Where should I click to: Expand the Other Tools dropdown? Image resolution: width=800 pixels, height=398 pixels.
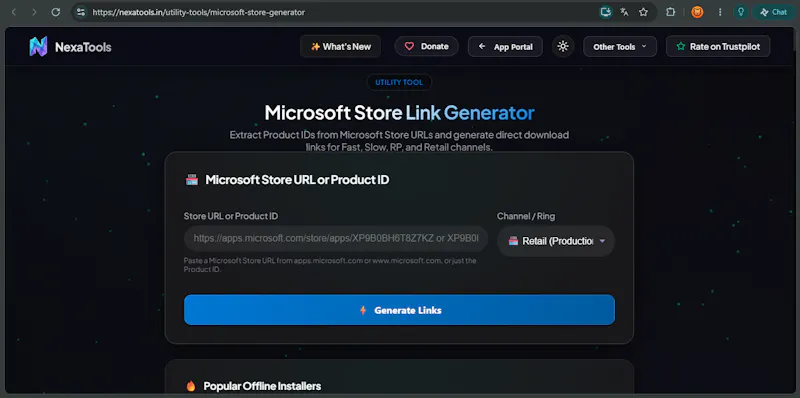620,46
